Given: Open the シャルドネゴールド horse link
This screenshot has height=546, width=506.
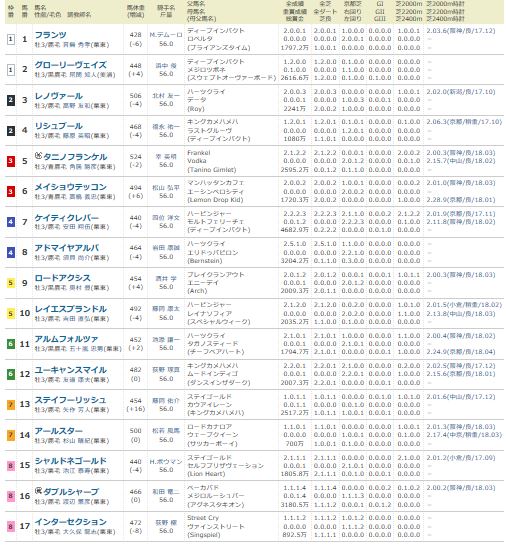Looking at the screenshot, I should point(71,461).
